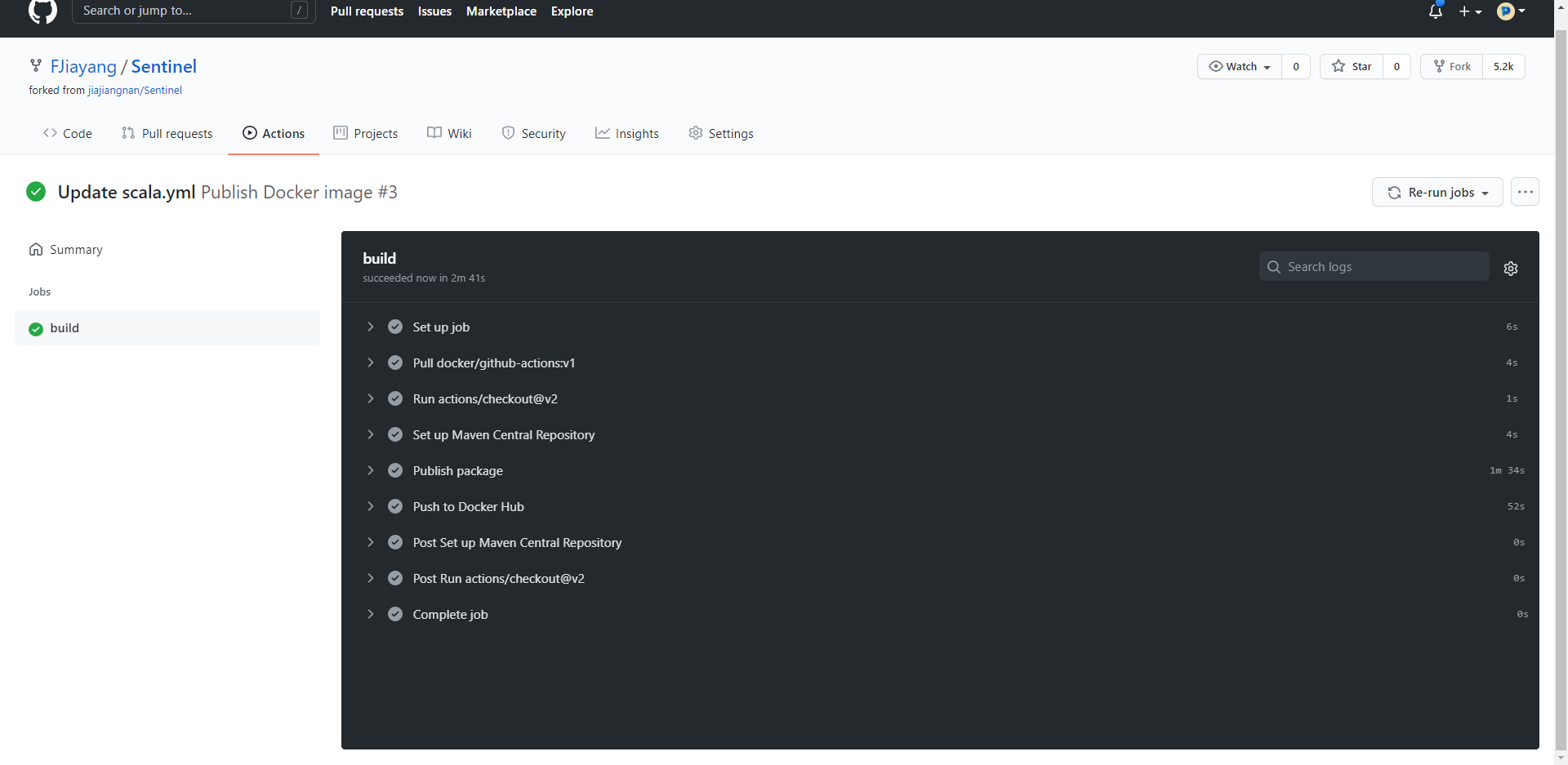The image size is (1568, 765).
Task: Open the Re-run jobs dropdown
Action: pyautogui.click(x=1437, y=192)
